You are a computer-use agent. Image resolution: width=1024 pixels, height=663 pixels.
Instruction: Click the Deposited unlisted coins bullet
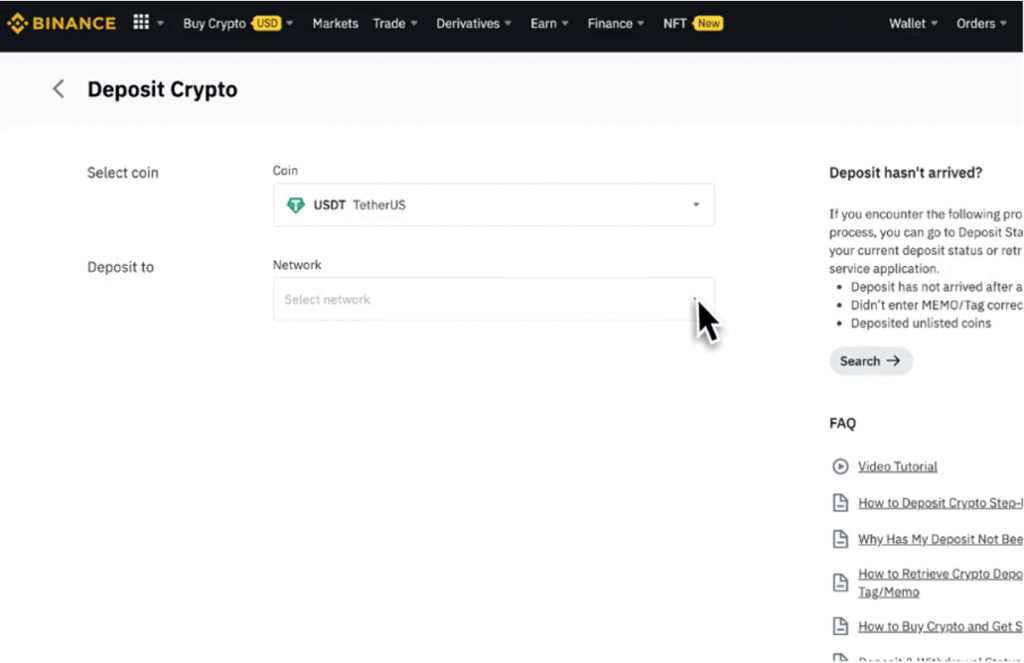pos(921,323)
